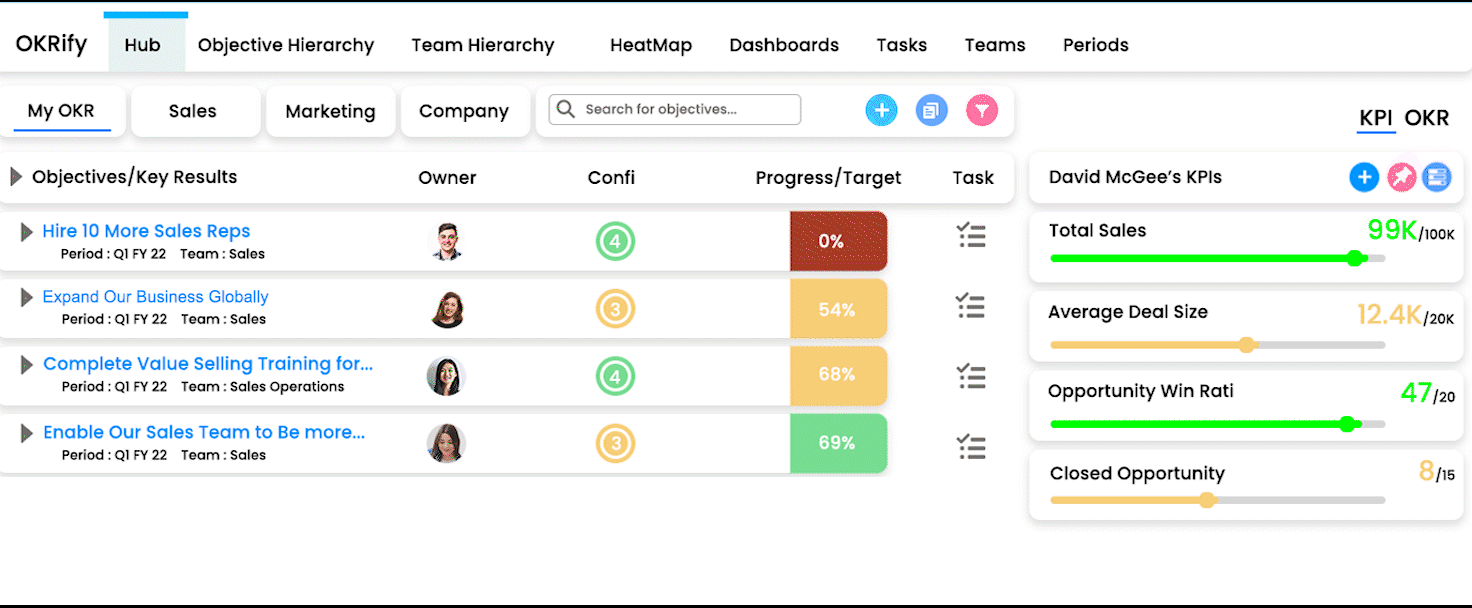Switch the right panel to OKR view
Image resolution: width=1472 pixels, height=608 pixels.
[x=1426, y=118]
